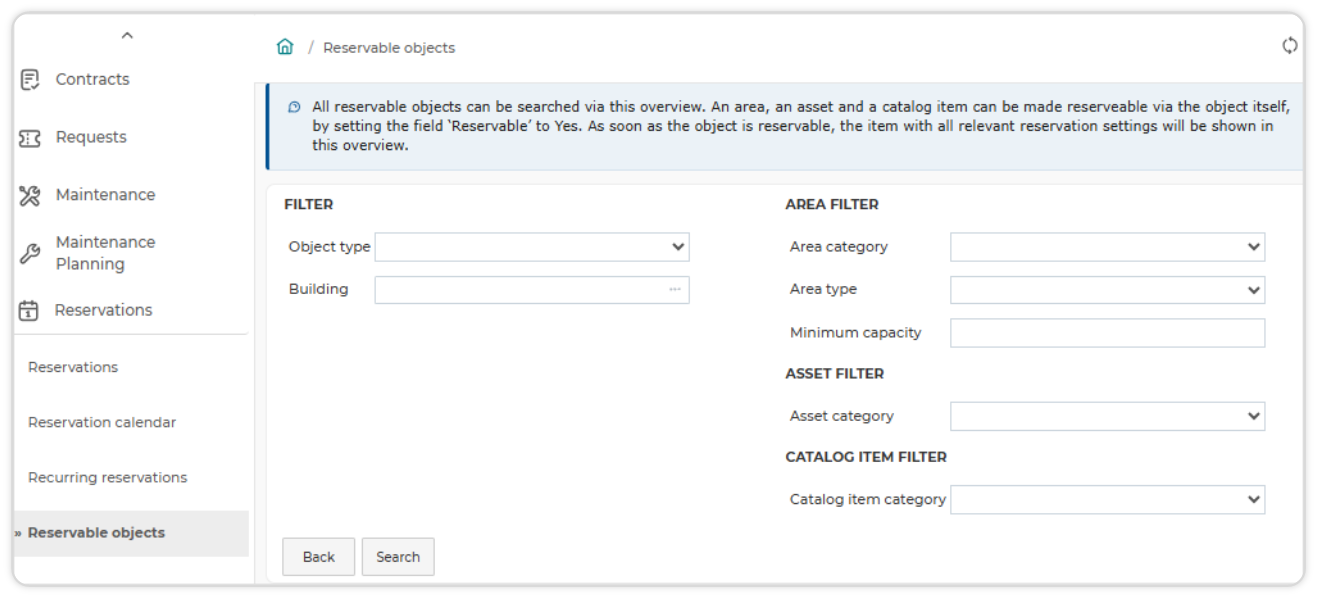This screenshot has width=1317, height=598.
Task: Click the ASSET FILTER heading
Action: 835,374
